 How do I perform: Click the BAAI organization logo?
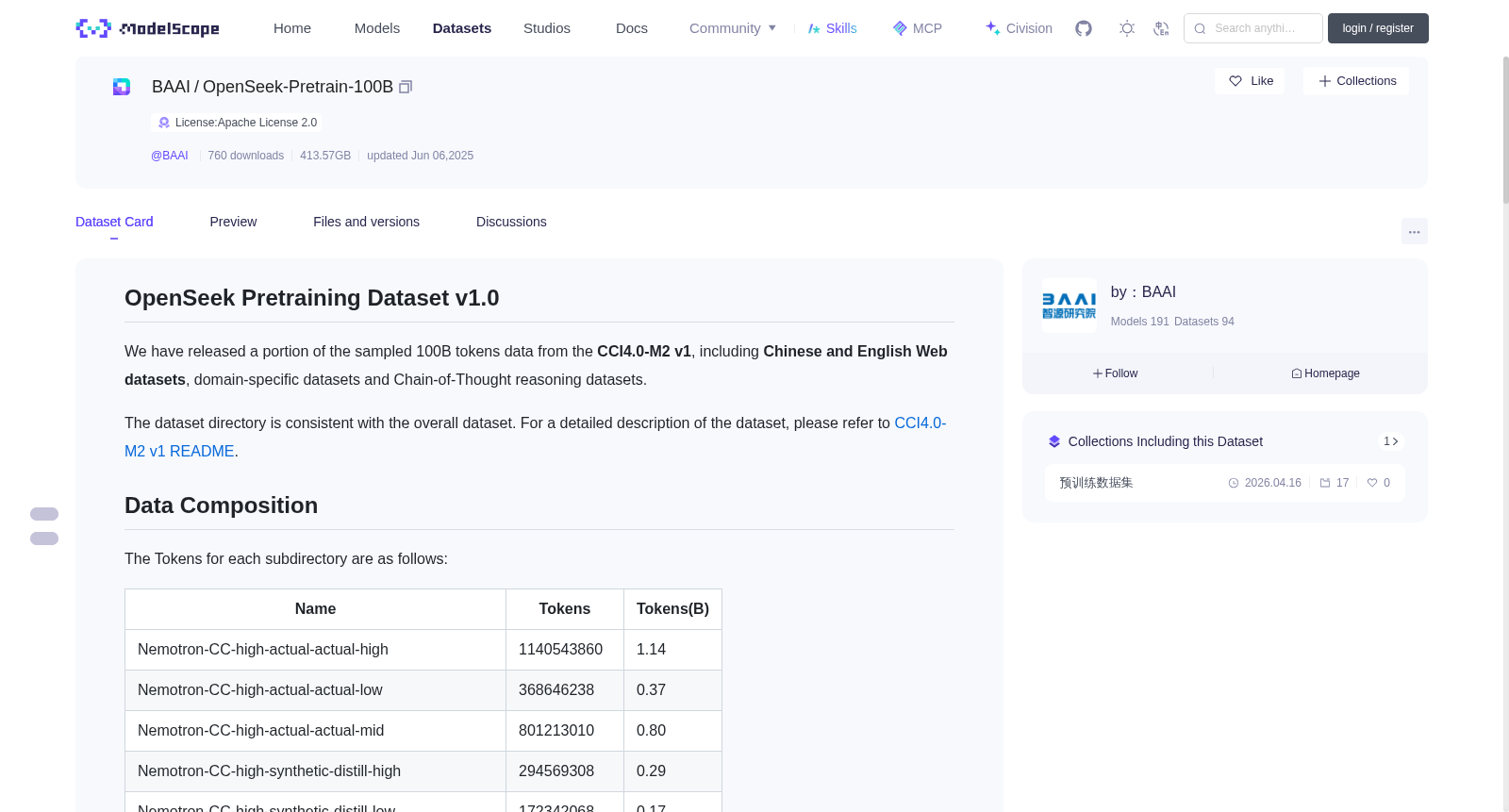(1070, 306)
